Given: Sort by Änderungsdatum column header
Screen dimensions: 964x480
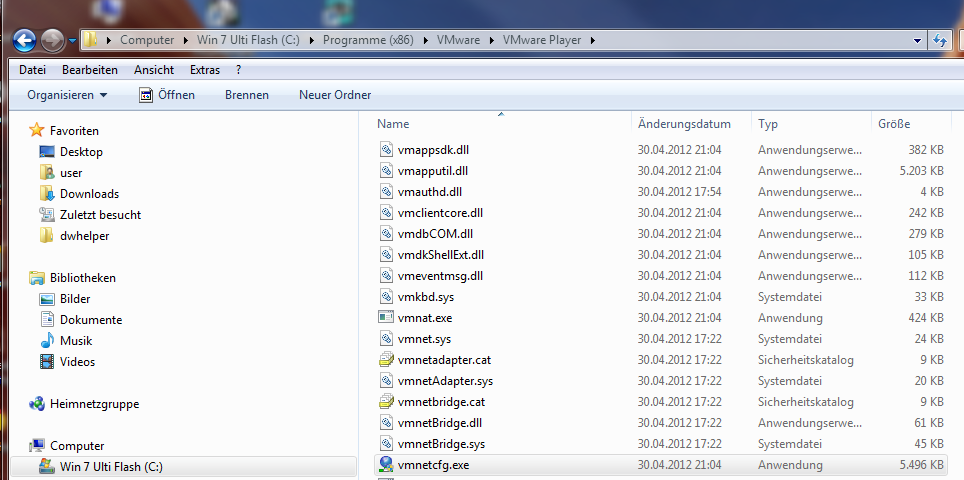Looking at the screenshot, I should click(x=684, y=124).
